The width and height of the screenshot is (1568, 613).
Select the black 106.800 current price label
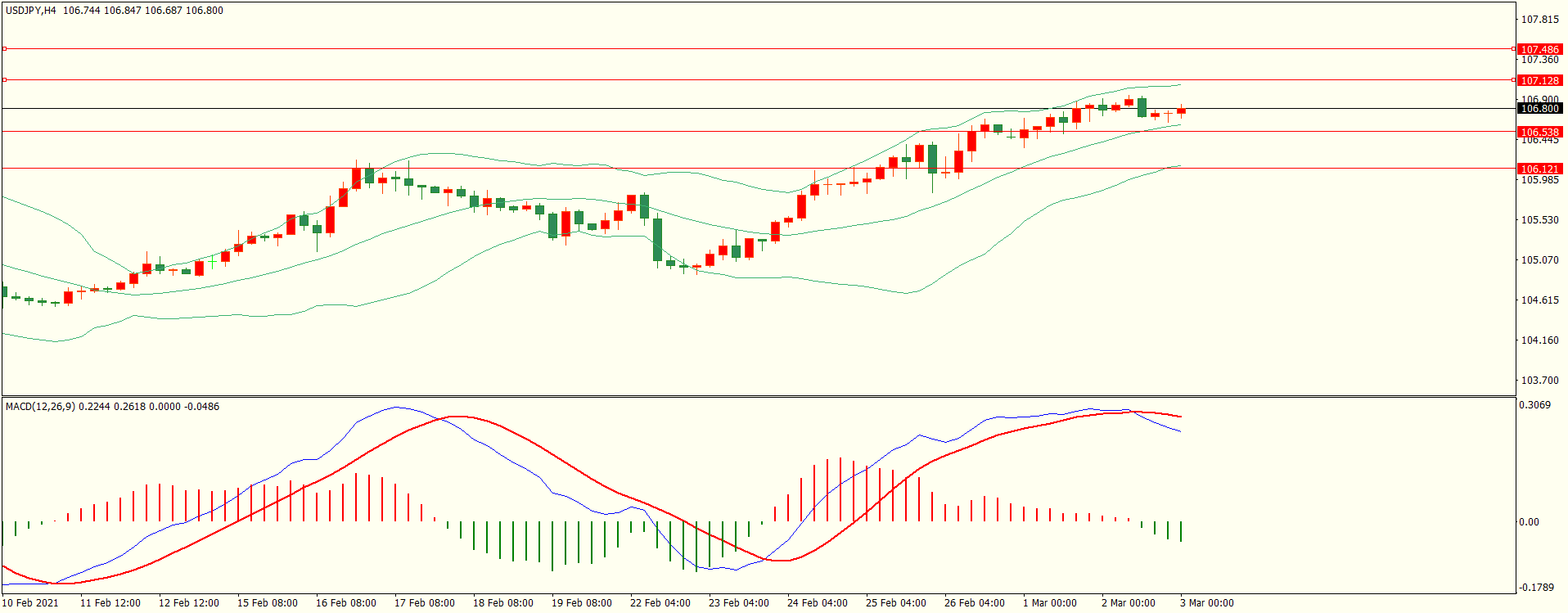[x=1539, y=109]
